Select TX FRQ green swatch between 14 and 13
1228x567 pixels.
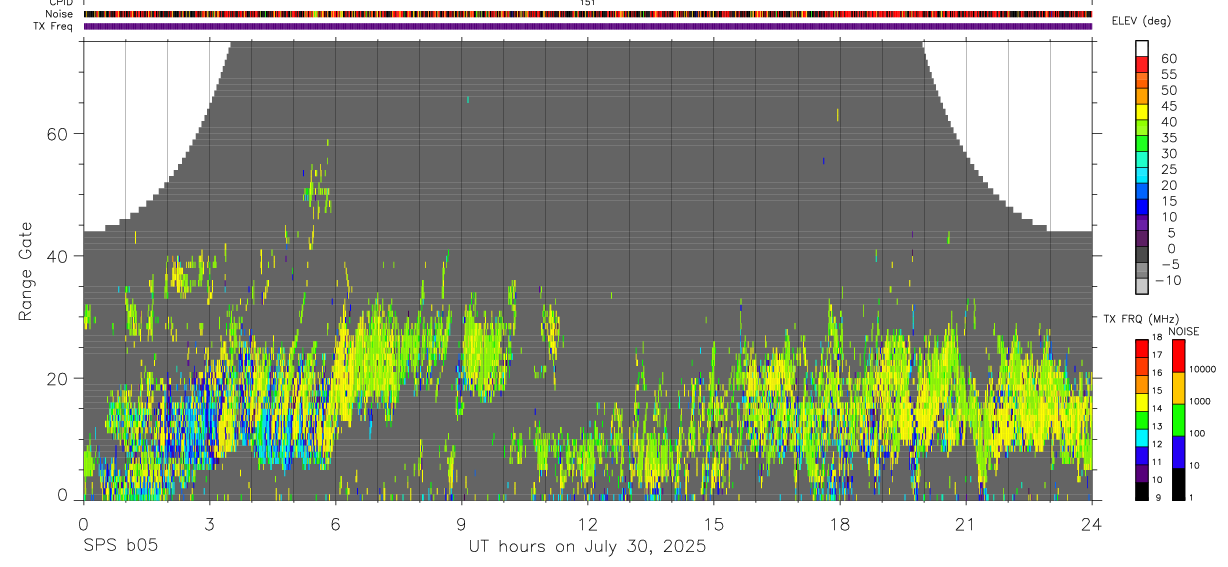[x=1142, y=420]
